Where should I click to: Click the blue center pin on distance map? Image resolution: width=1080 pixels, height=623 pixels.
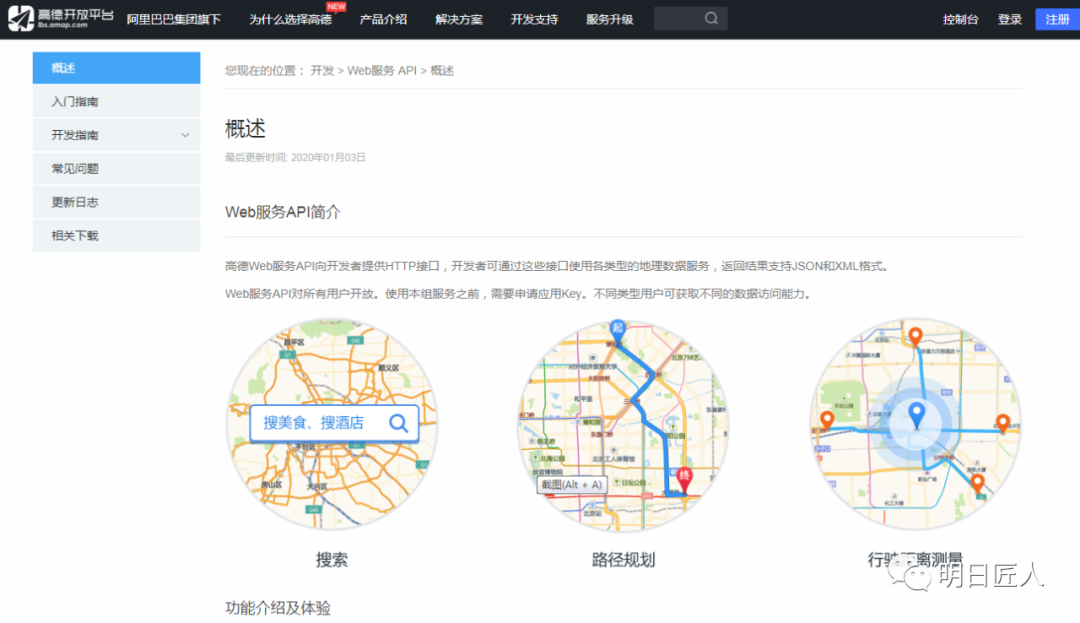click(916, 416)
